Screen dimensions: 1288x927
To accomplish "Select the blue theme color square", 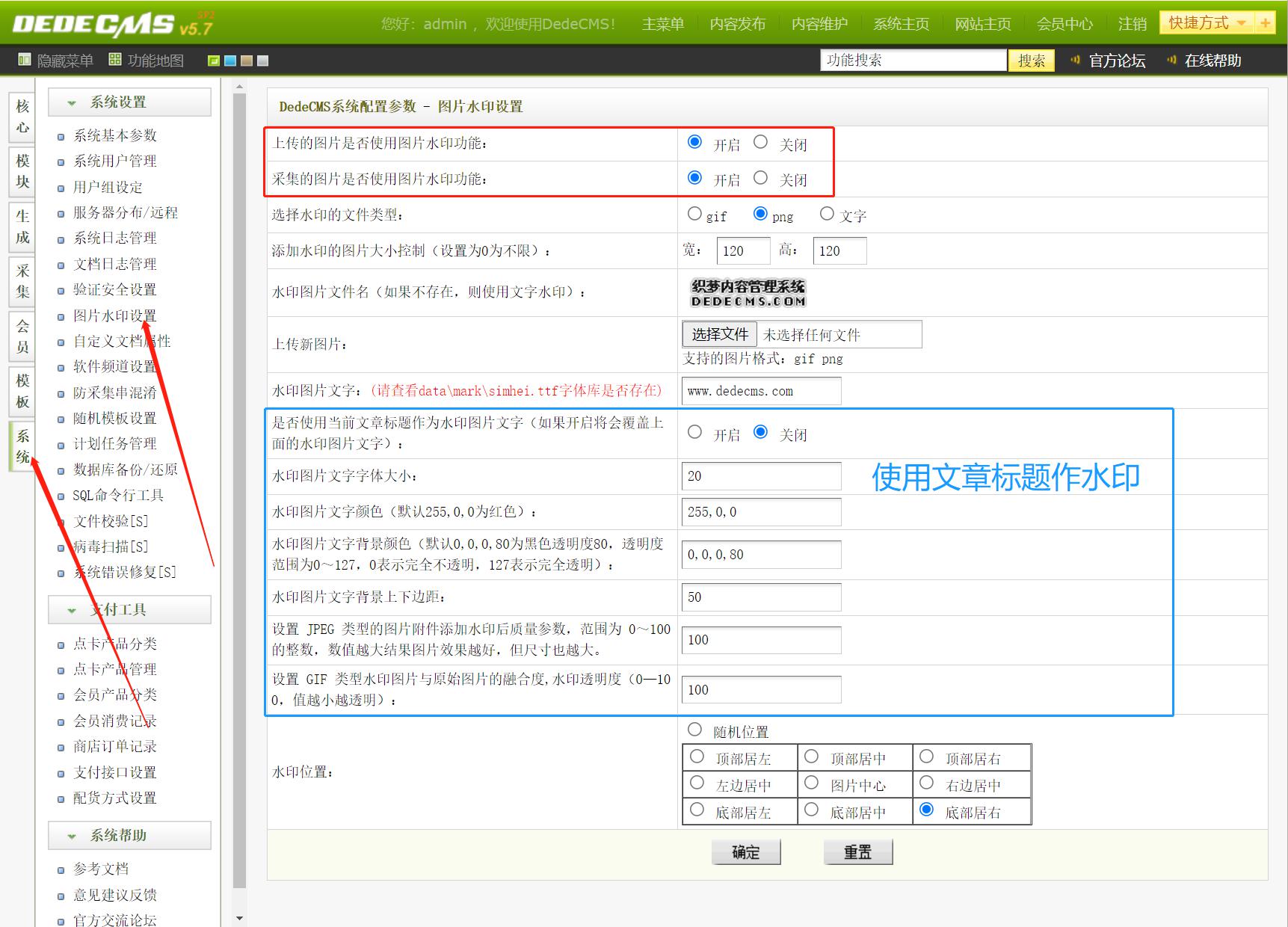I will pos(230,61).
